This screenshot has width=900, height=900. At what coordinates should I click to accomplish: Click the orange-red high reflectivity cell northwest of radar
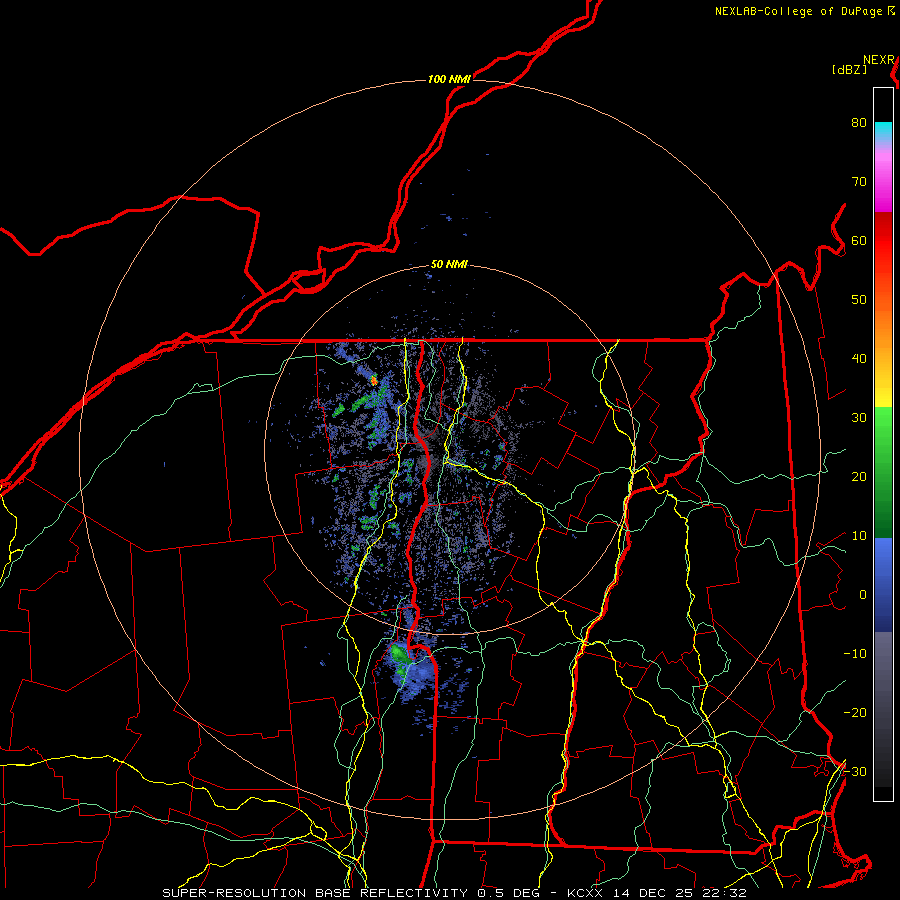pyautogui.click(x=374, y=380)
